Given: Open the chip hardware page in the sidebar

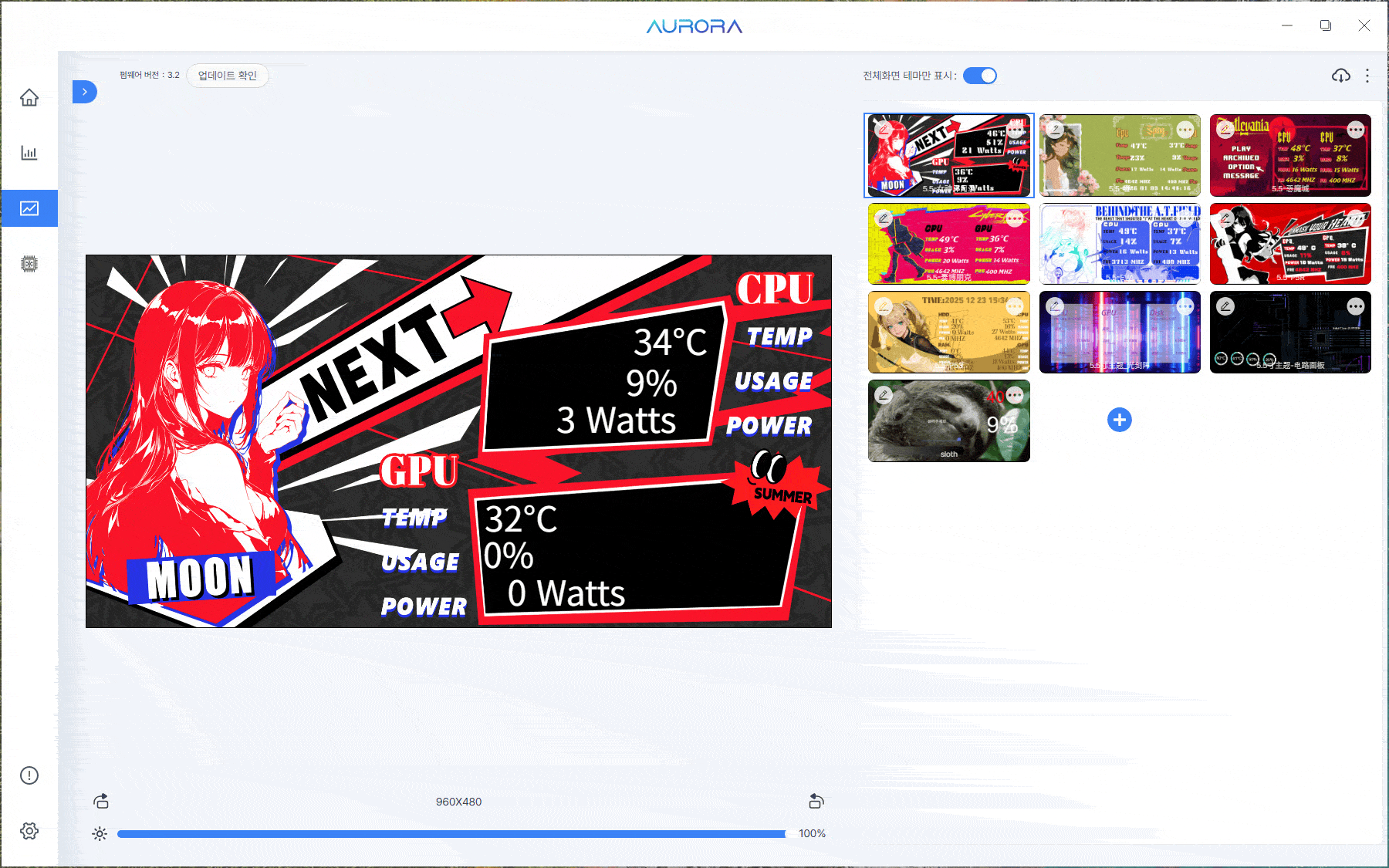Looking at the screenshot, I should click(29, 264).
